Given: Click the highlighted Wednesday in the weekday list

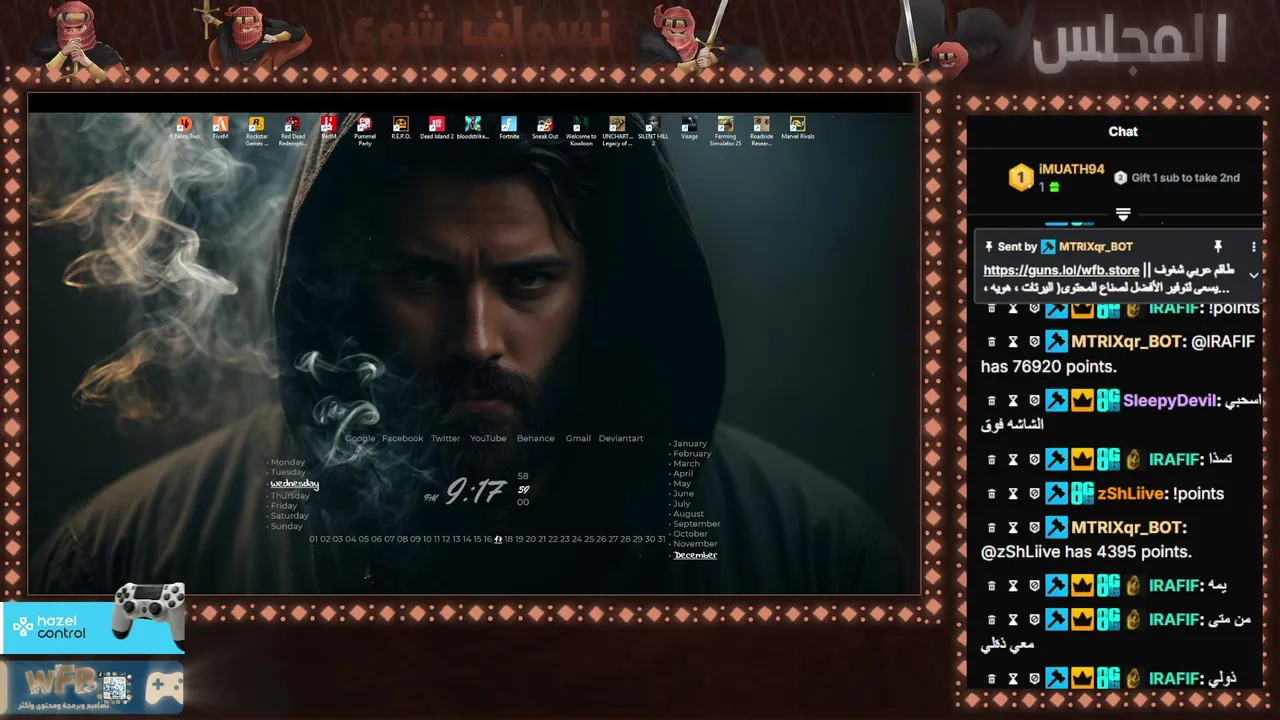Looking at the screenshot, I should click(x=294, y=484).
